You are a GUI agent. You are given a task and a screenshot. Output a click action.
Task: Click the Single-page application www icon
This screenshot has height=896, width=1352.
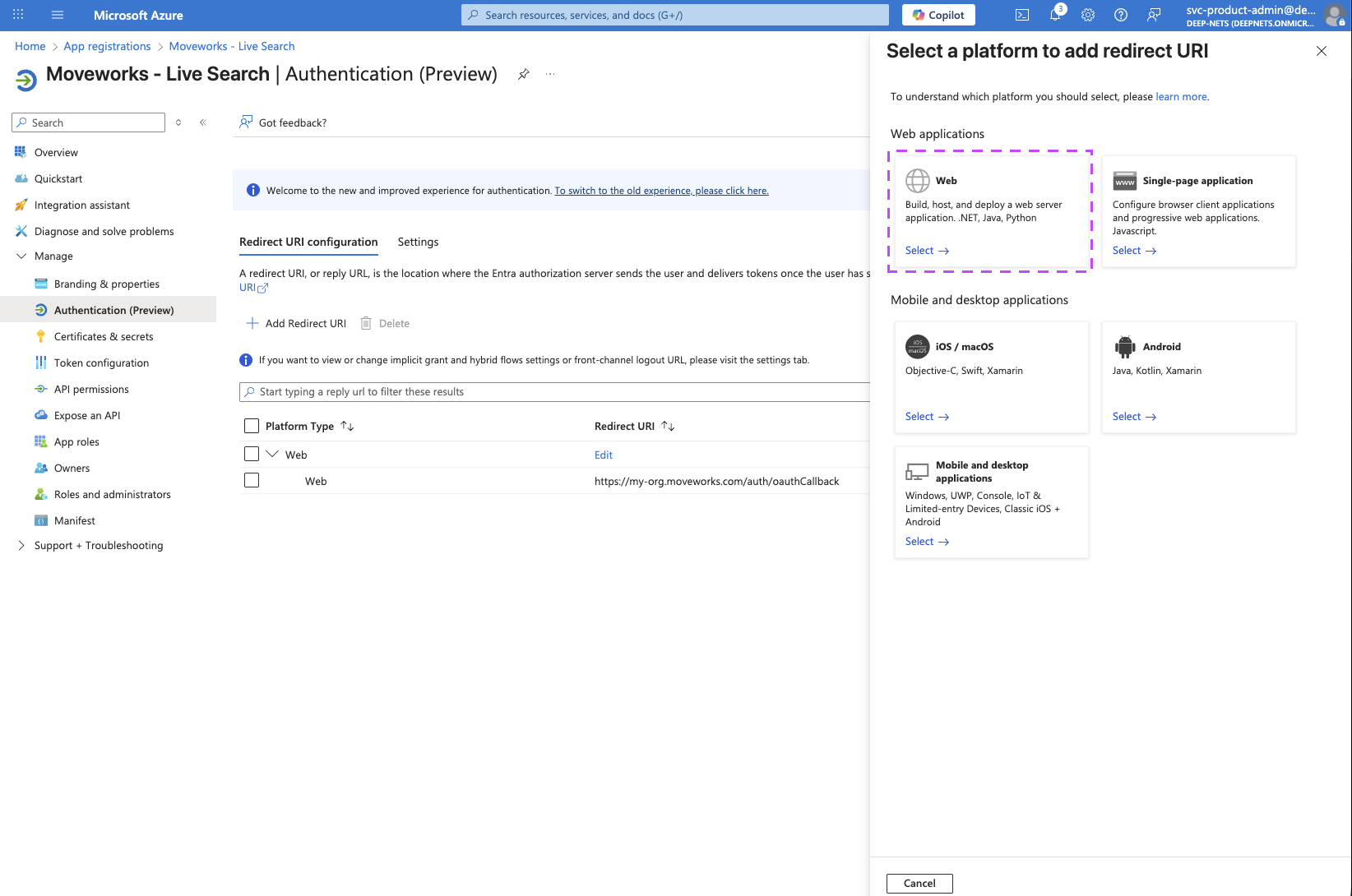(x=1124, y=181)
